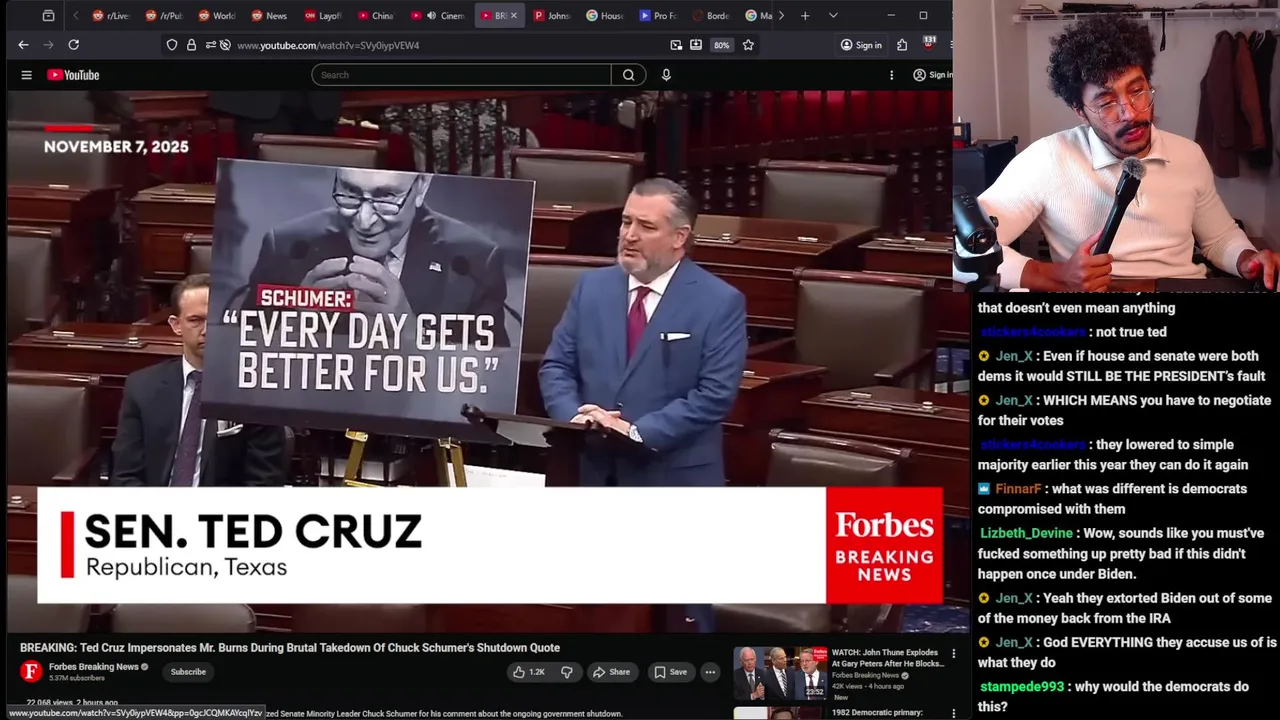Open the John Thune Explodes video thumbnail
Image resolution: width=1280 pixels, height=720 pixels.
tap(780, 674)
